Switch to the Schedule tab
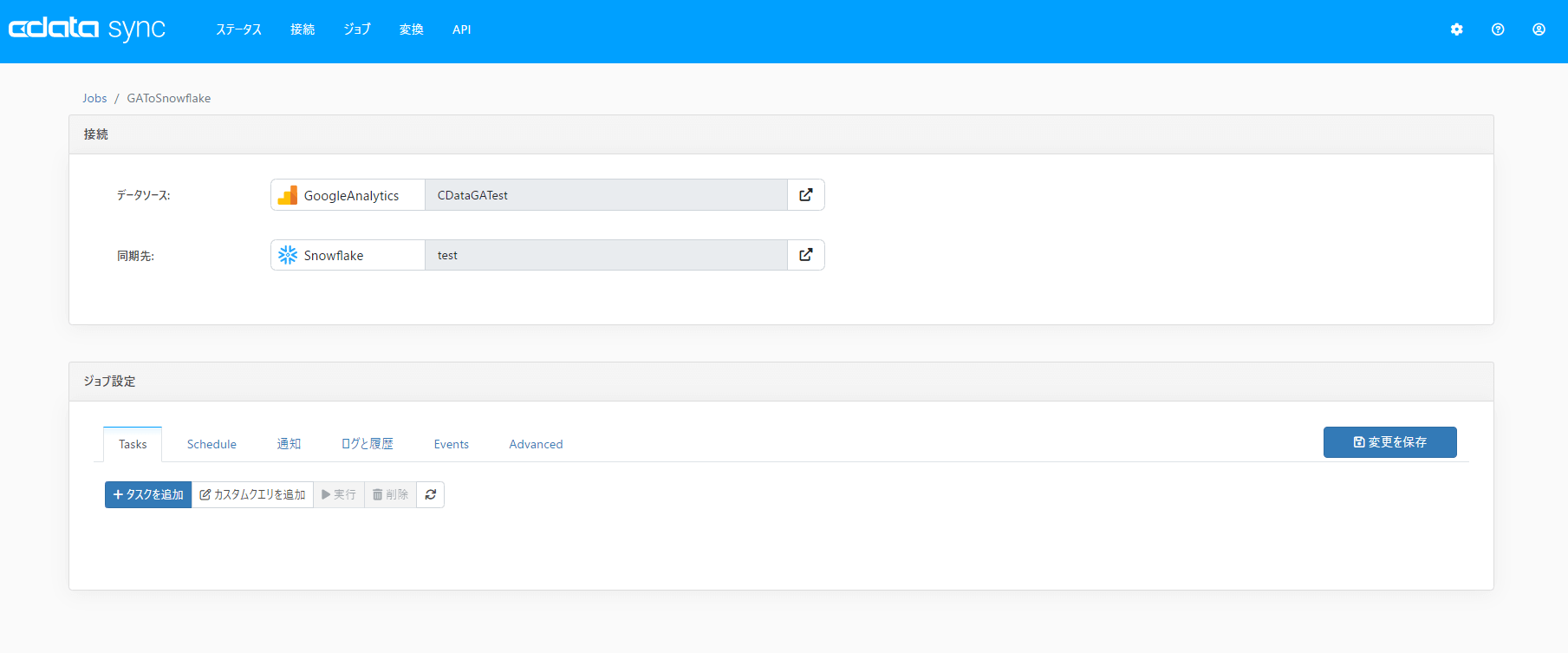Screen dimensions: 1568x653 click(211, 444)
